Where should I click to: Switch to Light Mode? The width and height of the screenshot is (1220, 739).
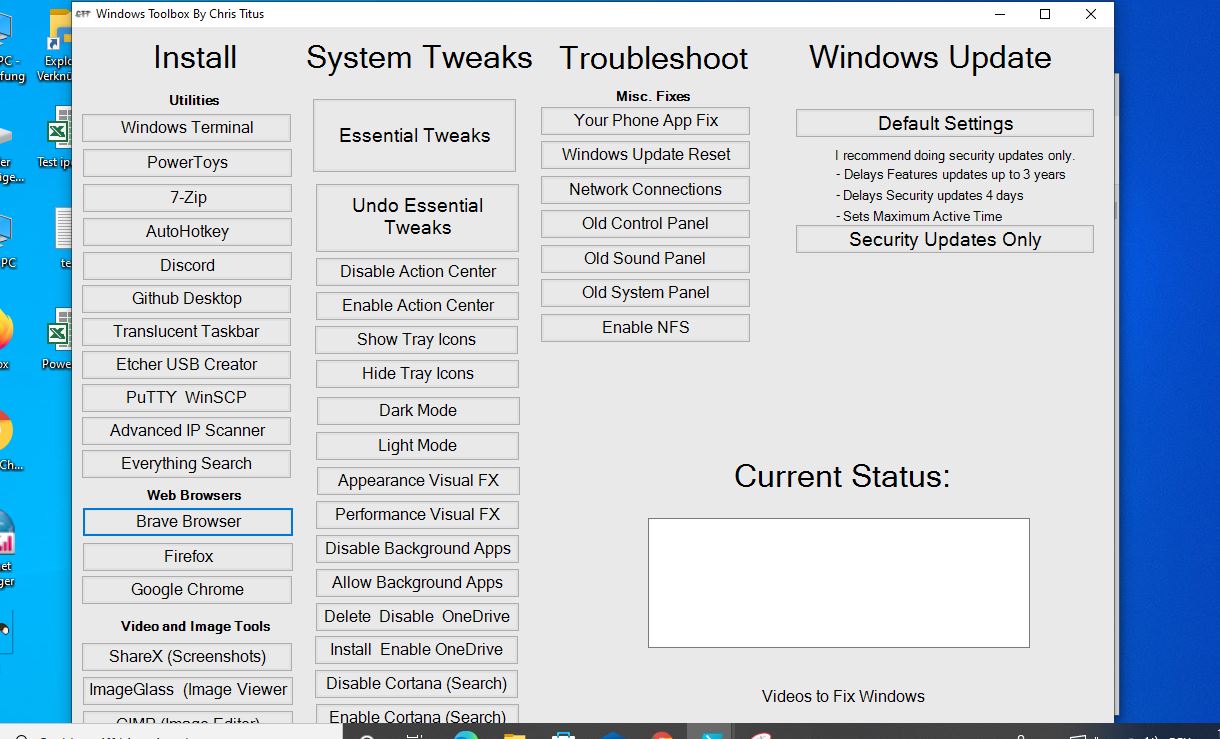click(418, 446)
